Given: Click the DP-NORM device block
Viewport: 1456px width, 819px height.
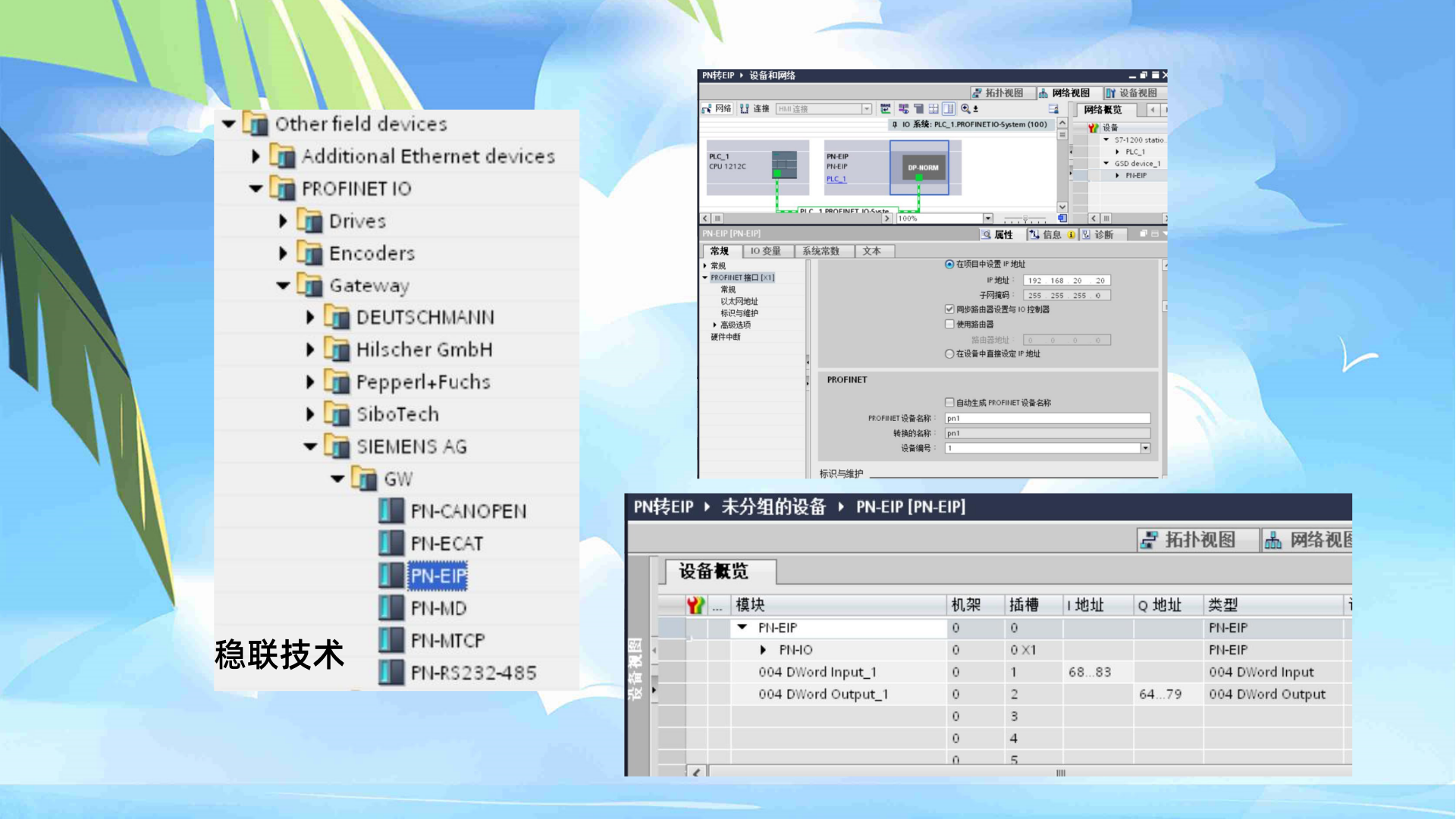Looking at the screenshot, I should [x=922, y=168].
